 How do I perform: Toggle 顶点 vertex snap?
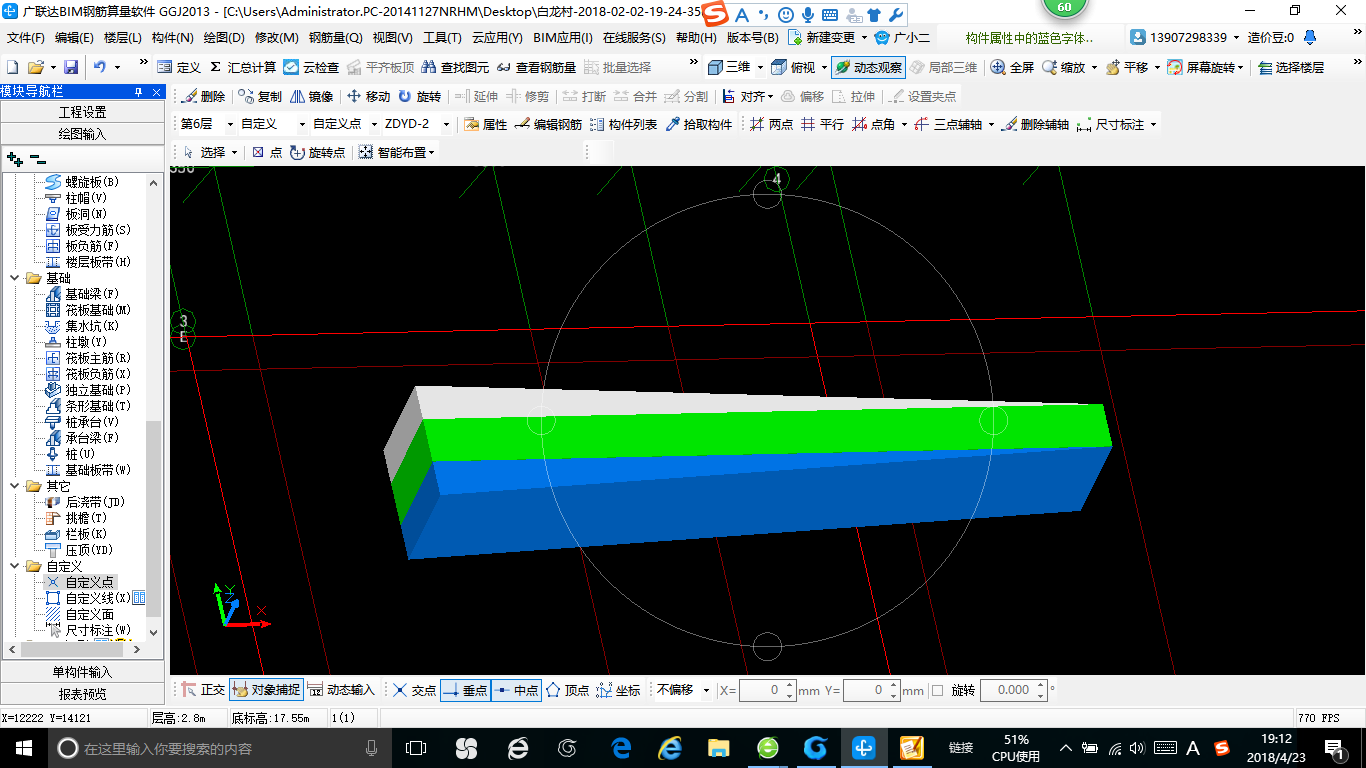(567, 690)
